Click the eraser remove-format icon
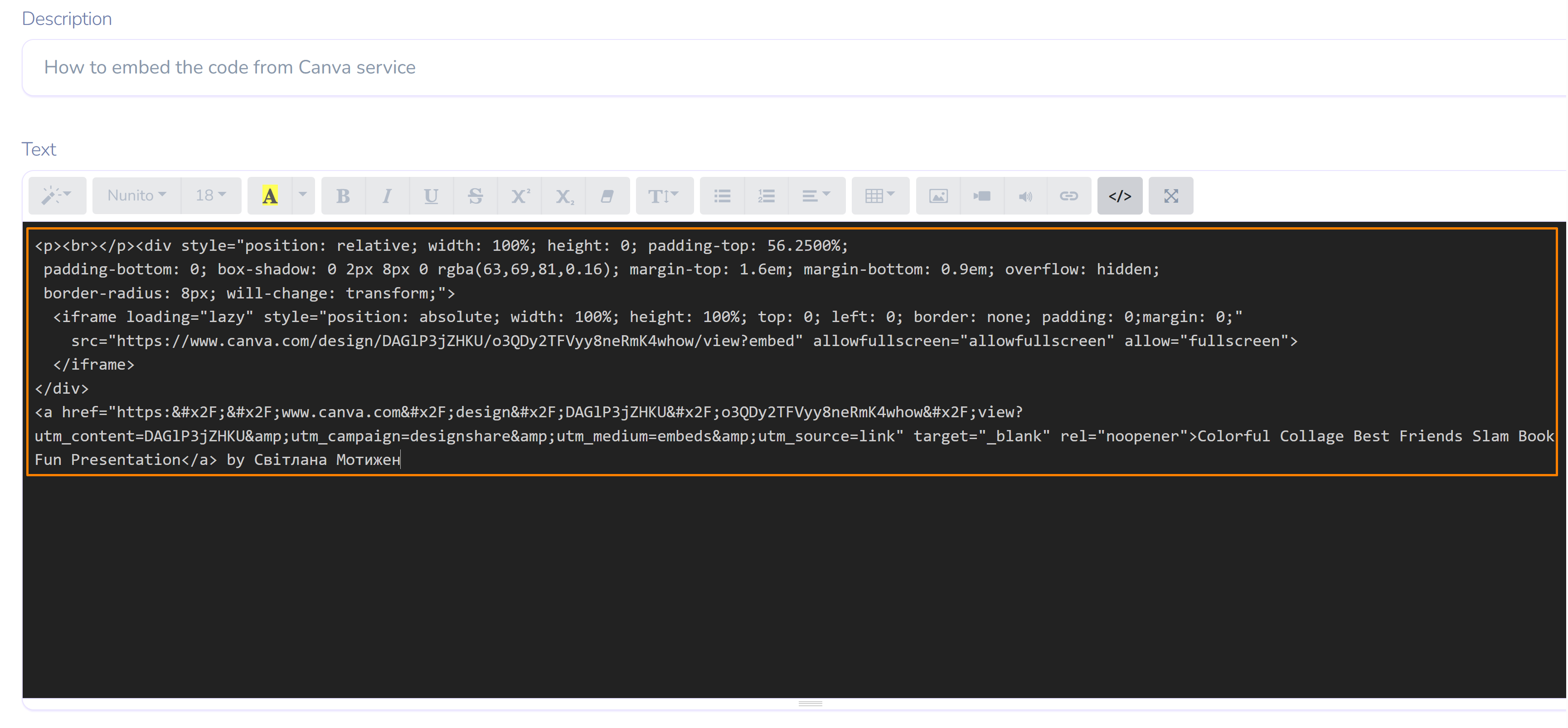This screenshot has width=1568, height=728. click(607, 196)
